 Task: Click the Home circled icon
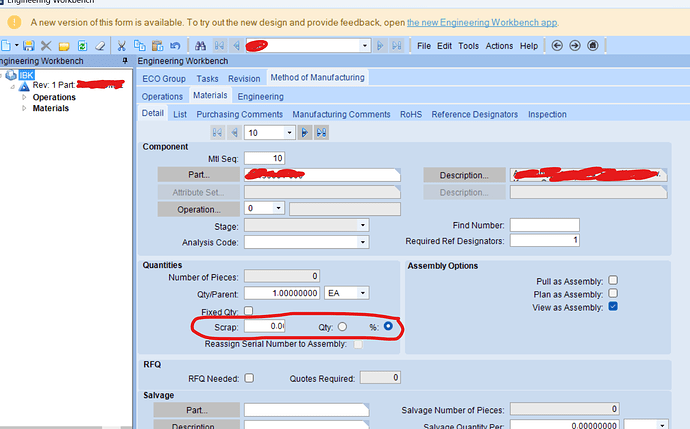593,46
